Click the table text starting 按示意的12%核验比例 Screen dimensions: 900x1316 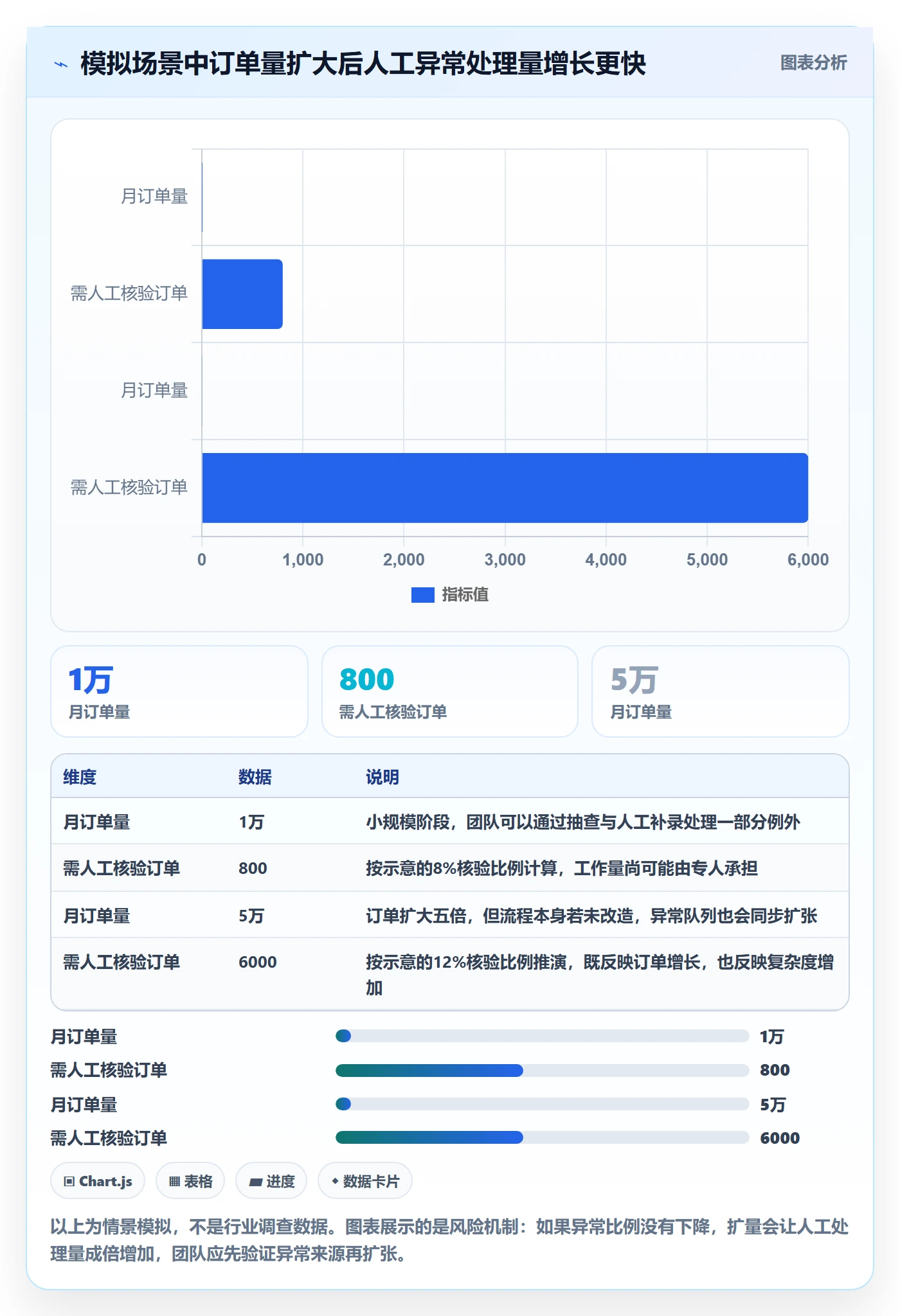[600, 975]
